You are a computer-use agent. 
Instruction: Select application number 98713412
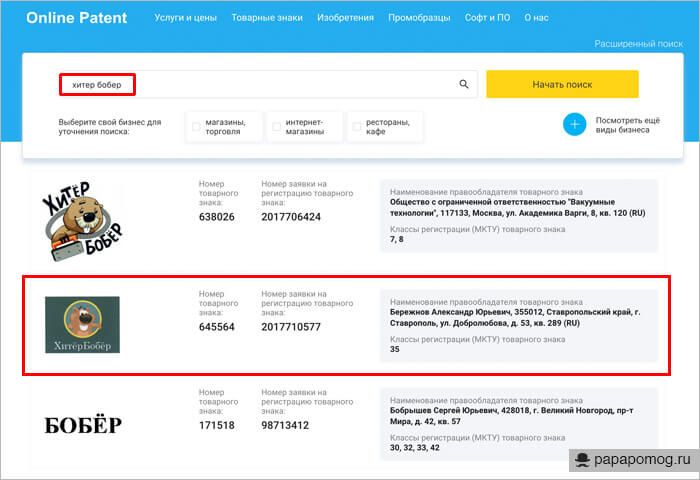pos(285,425)
